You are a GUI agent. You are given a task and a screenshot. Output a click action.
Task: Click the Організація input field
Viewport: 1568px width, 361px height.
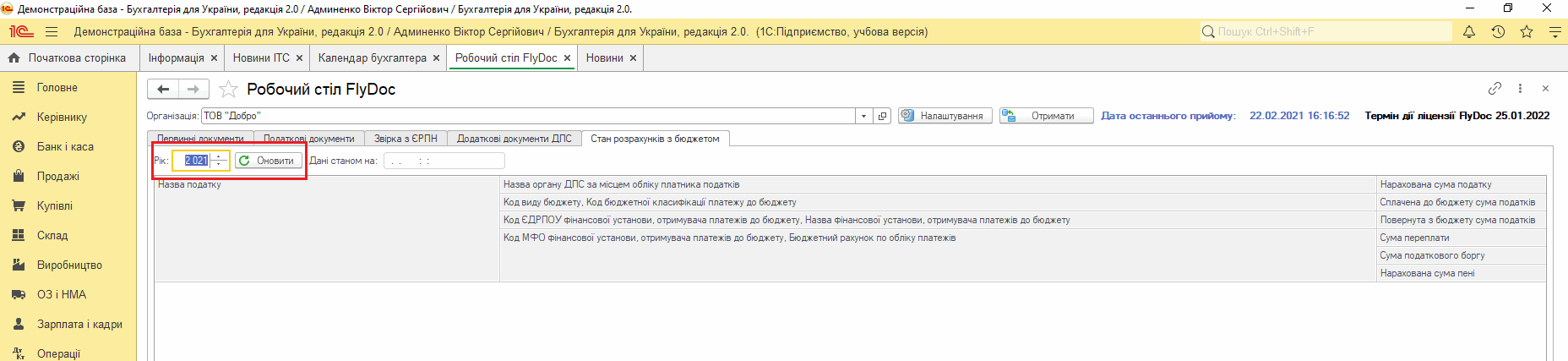tap(528, 116)
